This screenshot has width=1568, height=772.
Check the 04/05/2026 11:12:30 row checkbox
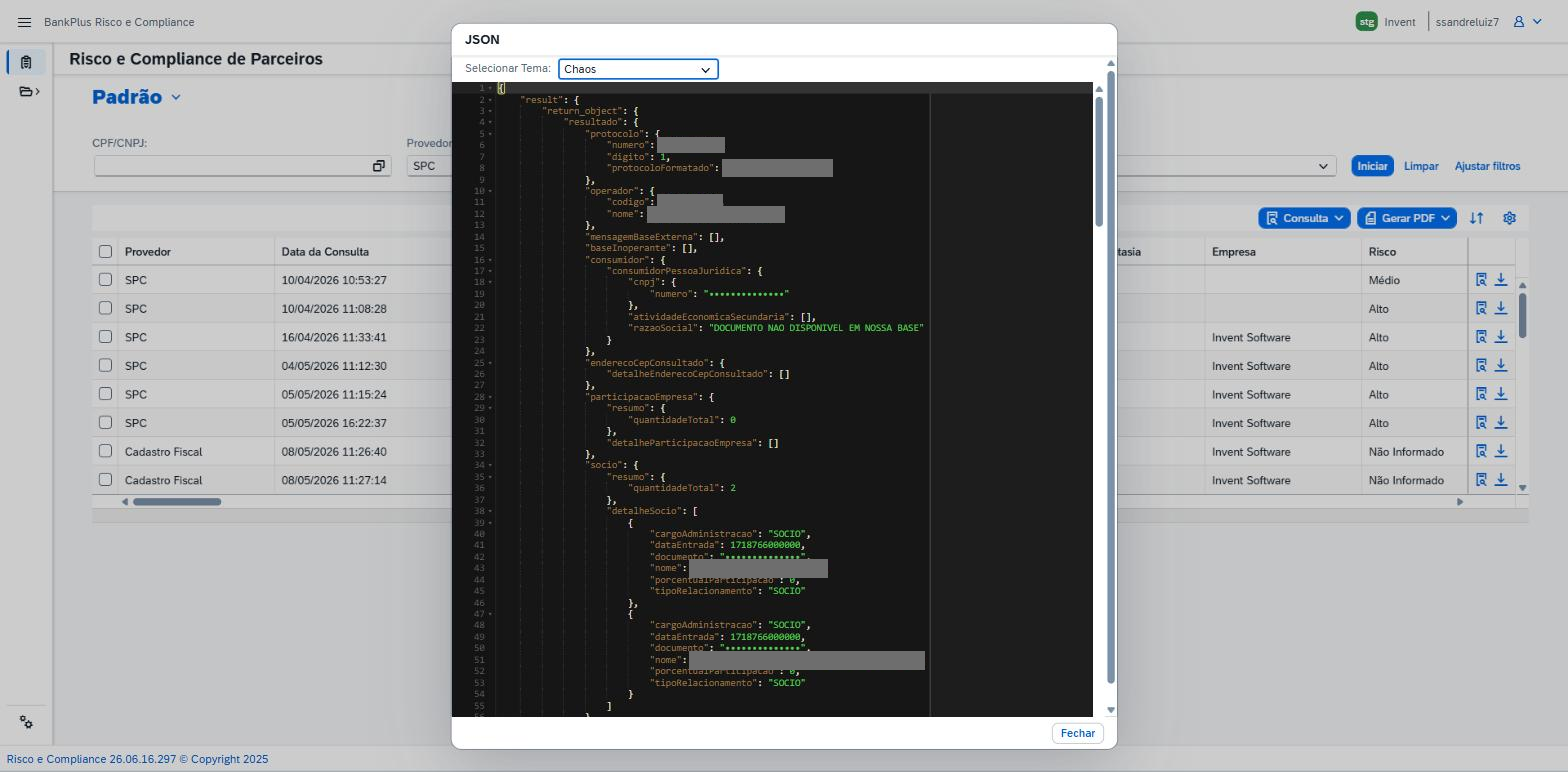pyautogui.click(x=105, y=365)
